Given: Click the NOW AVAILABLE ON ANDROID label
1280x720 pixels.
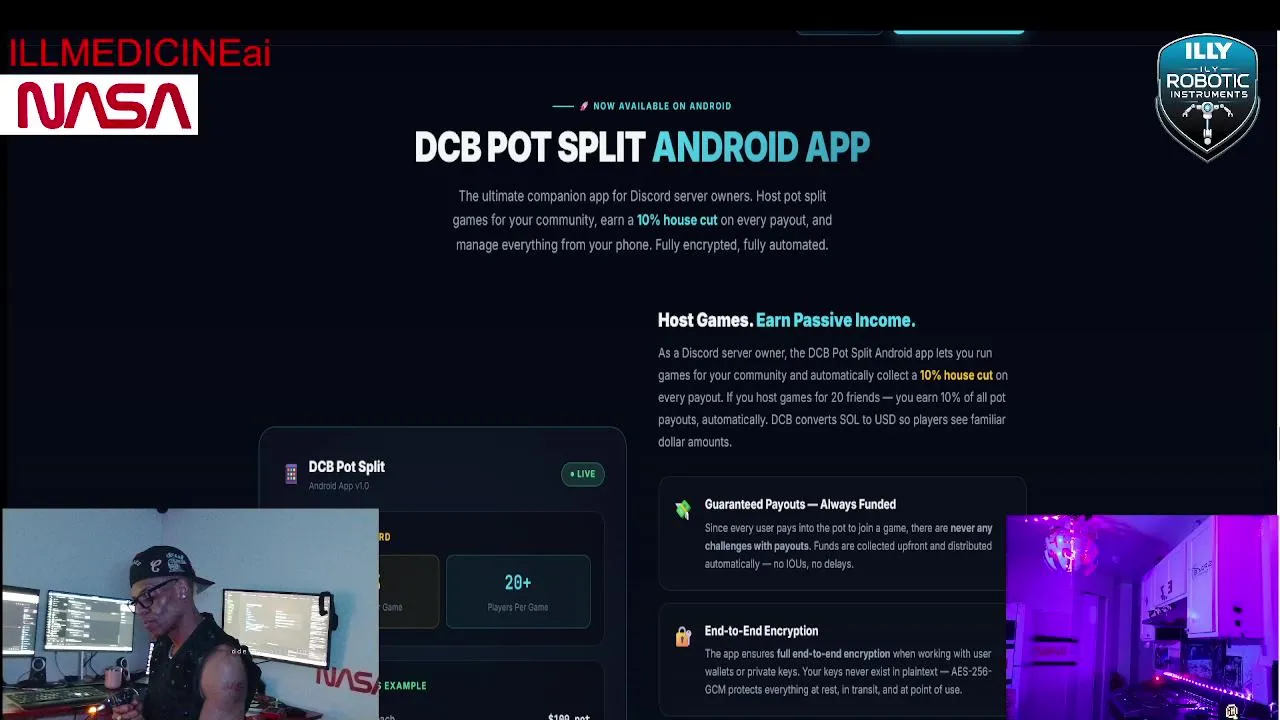Looking at the screenshot, I should (x=662, y=106).
